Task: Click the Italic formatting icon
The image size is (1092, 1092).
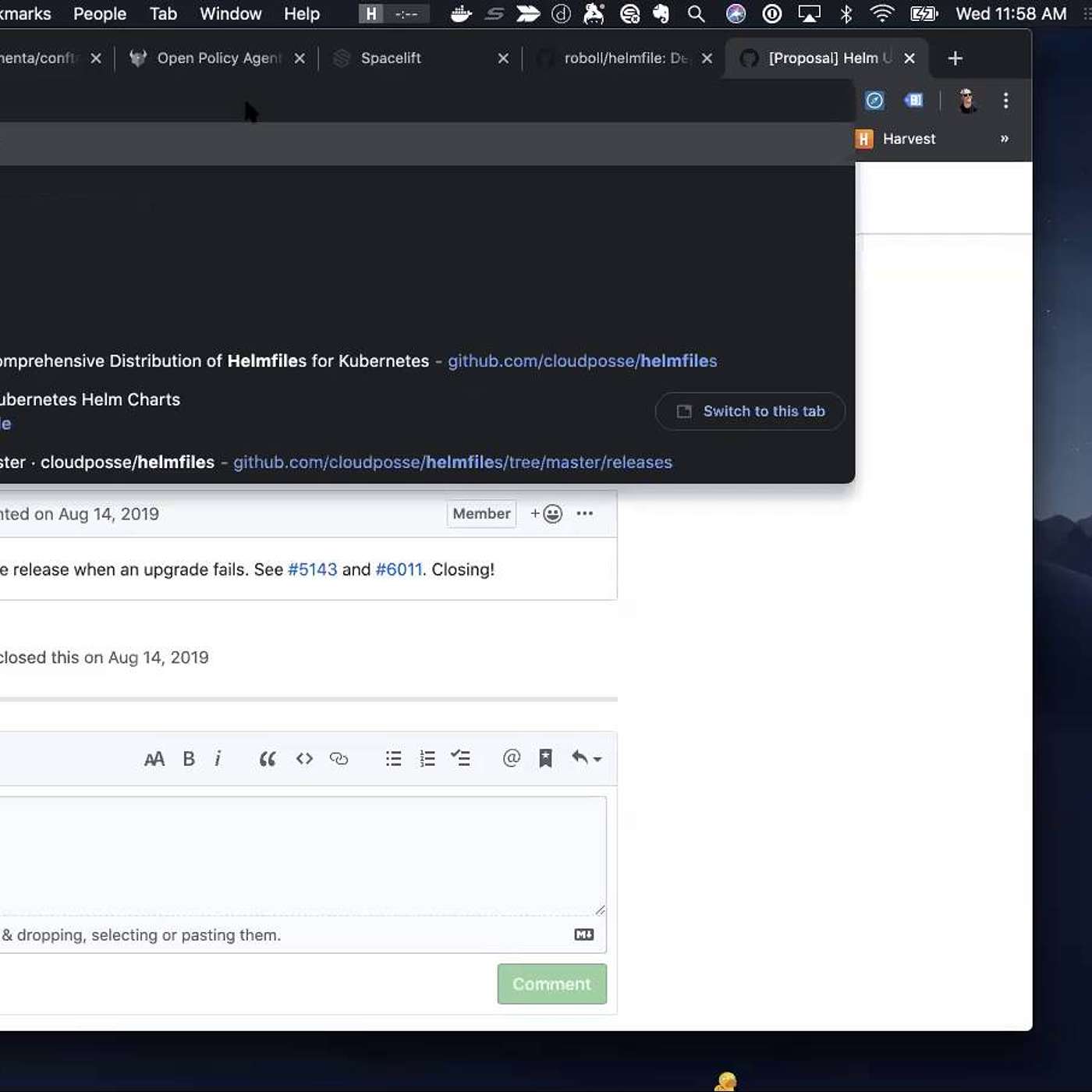Action: tap(218, 759)
